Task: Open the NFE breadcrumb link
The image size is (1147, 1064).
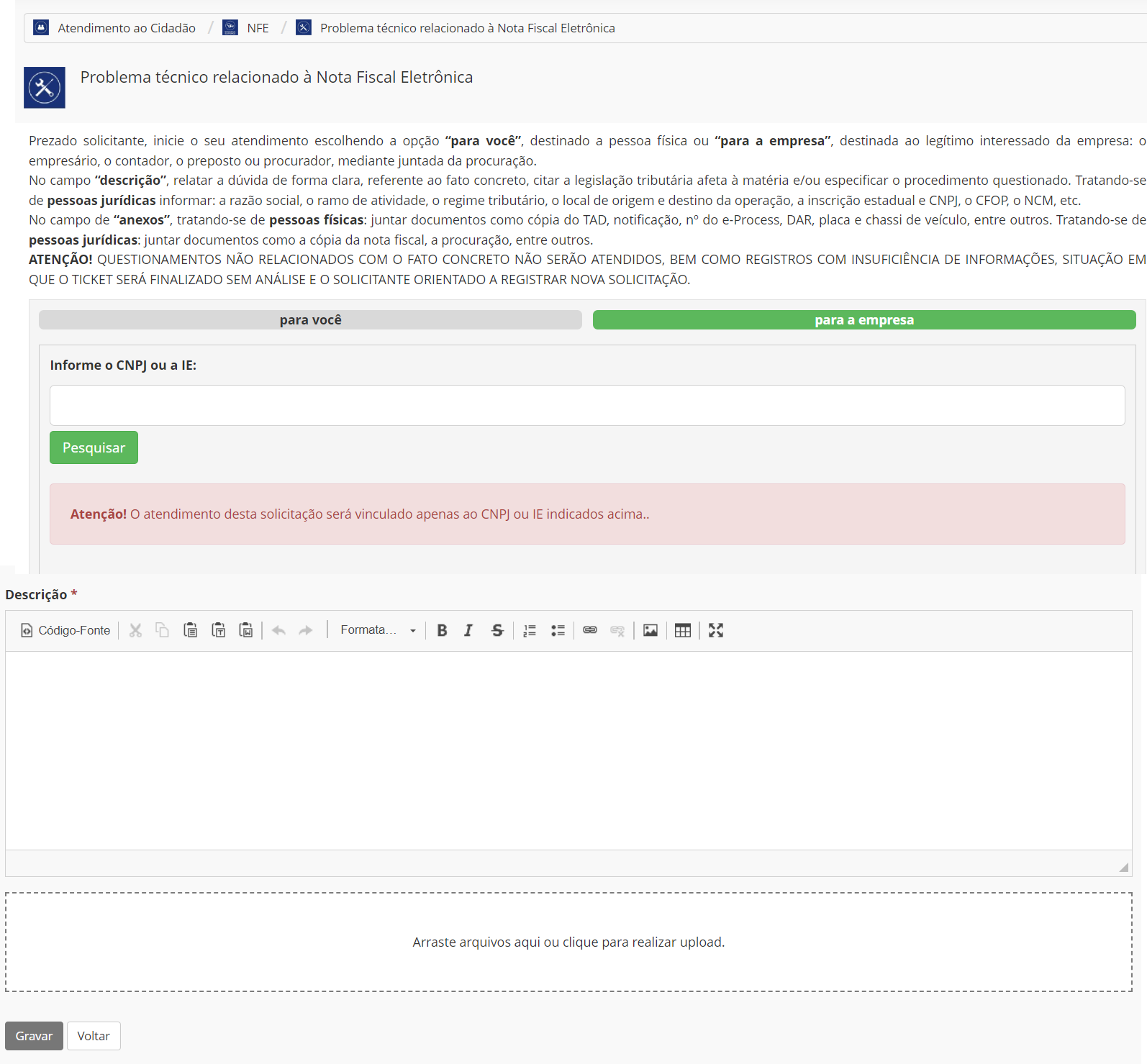Action: pos(258,28)
